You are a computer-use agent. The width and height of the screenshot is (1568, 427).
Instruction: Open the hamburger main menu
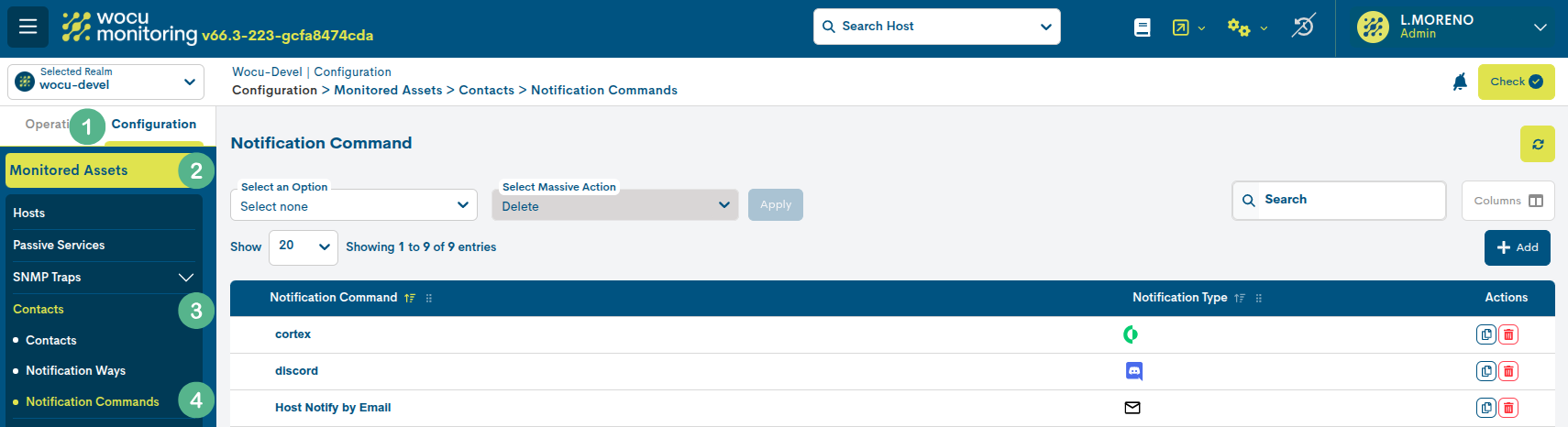point(28,27)
